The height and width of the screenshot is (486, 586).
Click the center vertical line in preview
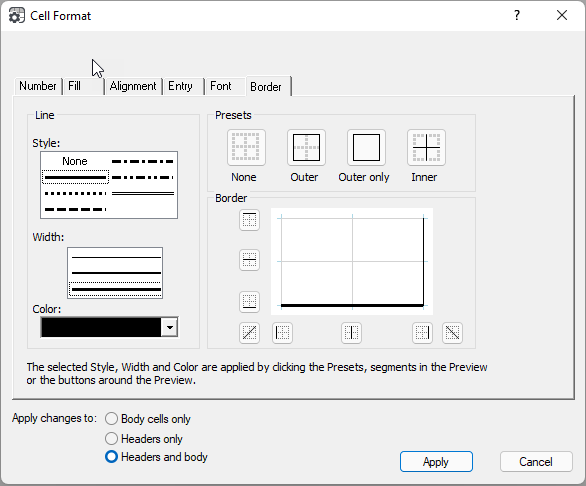pyautogui.click(x=352, y=262)
